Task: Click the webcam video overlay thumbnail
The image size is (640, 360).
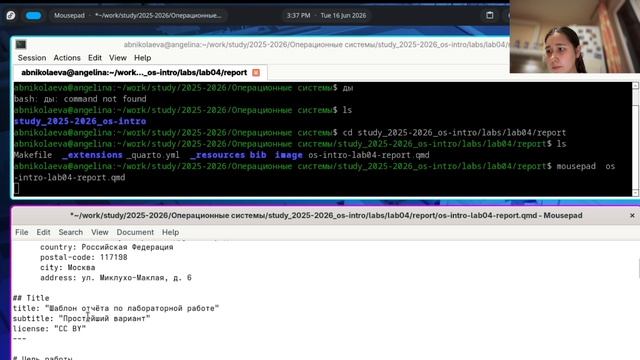Action: (575, 37)
